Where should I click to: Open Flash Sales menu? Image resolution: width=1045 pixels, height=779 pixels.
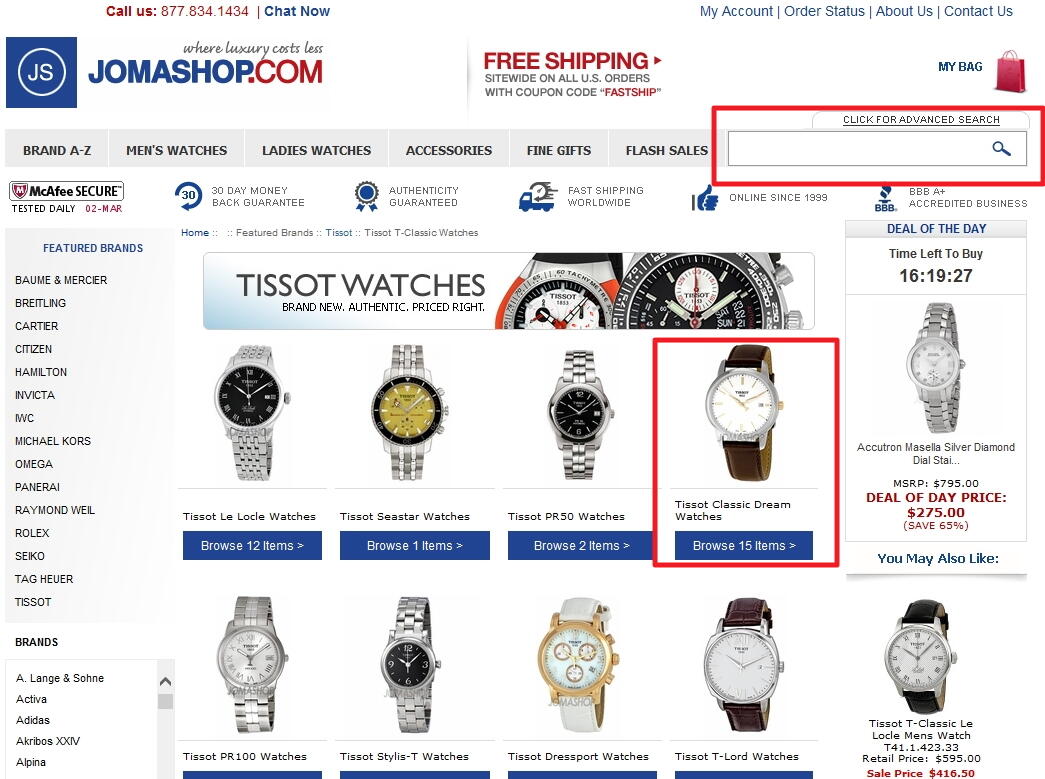coord(666,150)
